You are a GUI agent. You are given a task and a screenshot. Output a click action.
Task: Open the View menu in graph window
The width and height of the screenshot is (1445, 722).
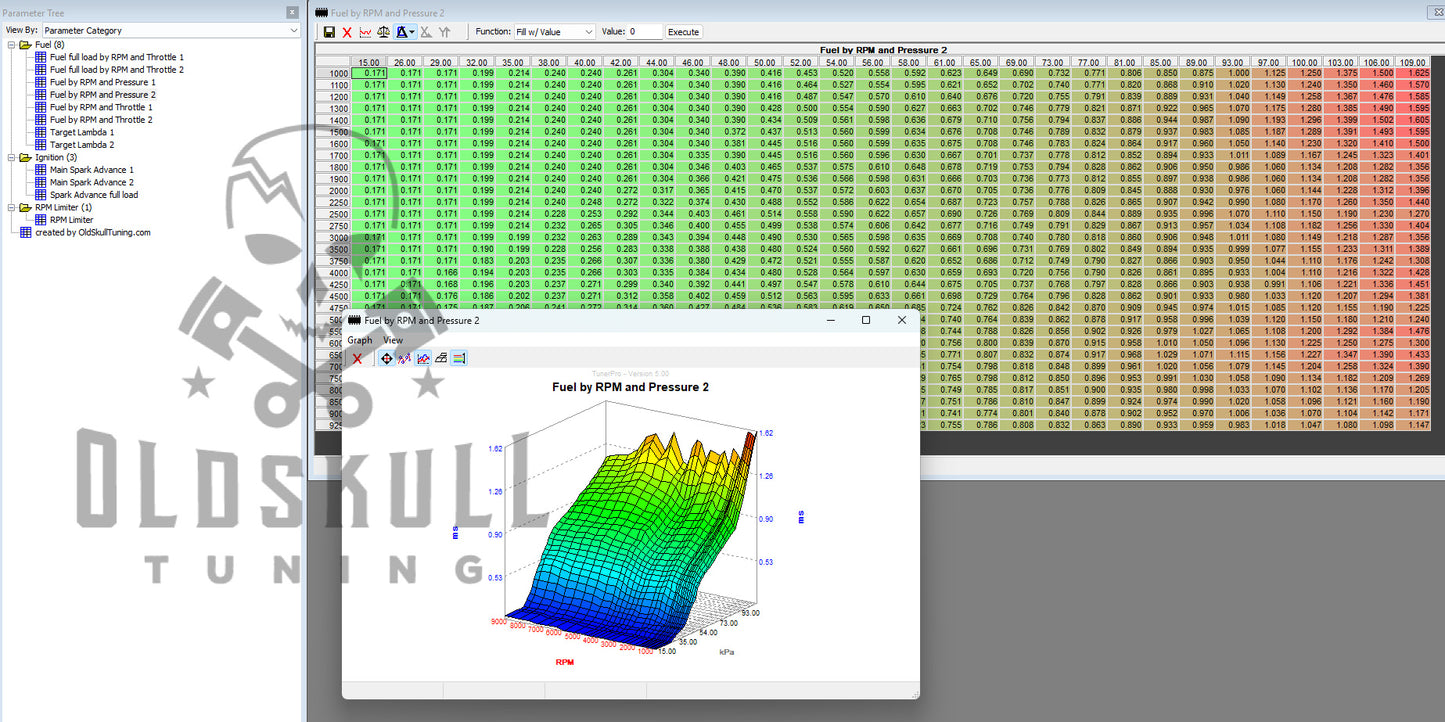[x=393, y=340]
